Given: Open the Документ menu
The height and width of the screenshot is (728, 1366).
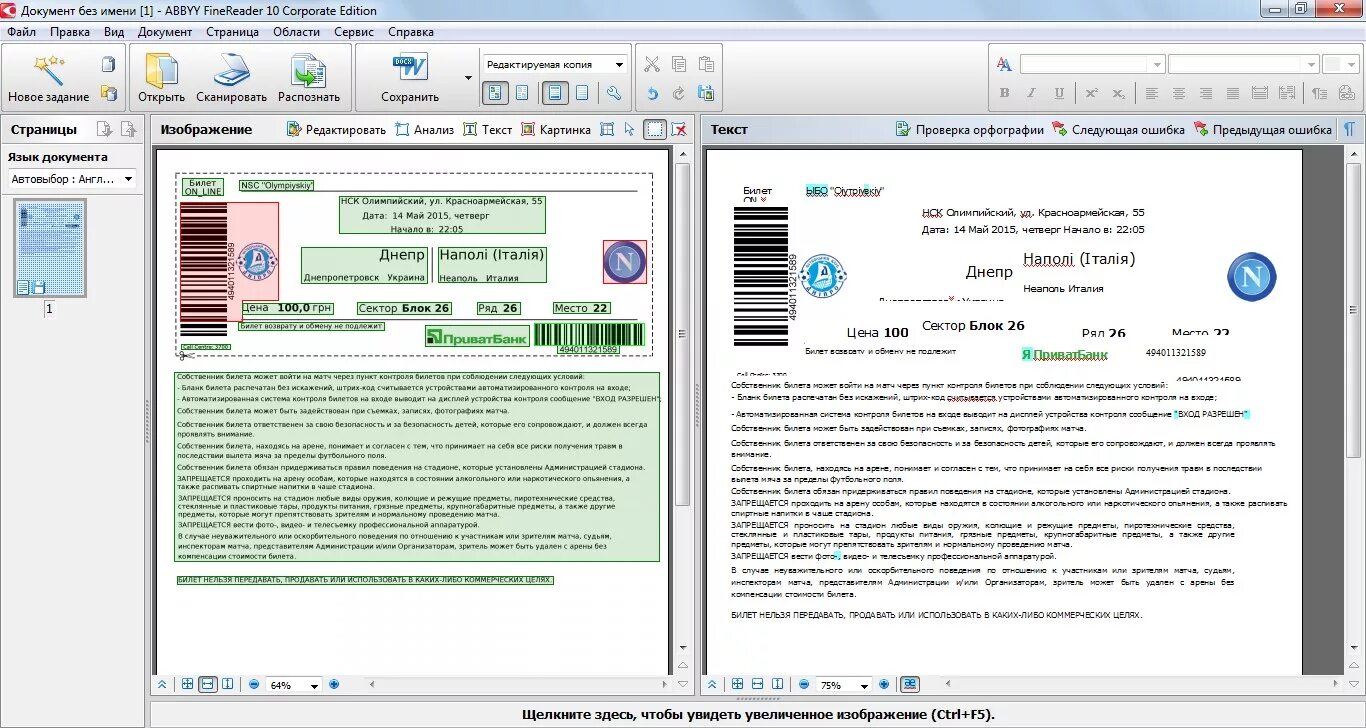Looking at the screenshot, I should click(x=165, y=32).
